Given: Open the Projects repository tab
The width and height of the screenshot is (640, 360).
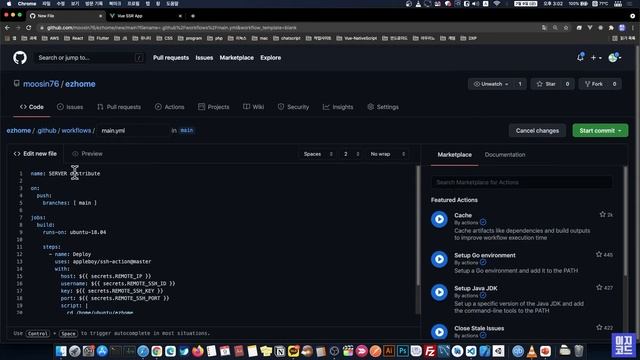Looking at the screenshot, I should (x=213, y=107).
